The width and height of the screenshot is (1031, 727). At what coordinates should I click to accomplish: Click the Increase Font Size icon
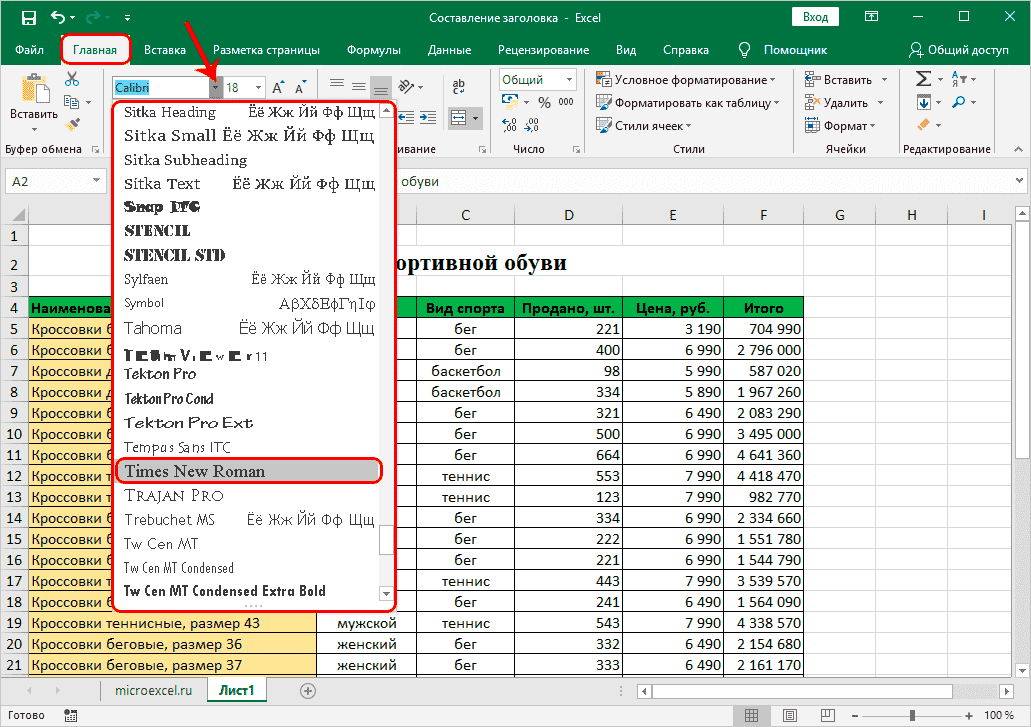click(279, 88)
